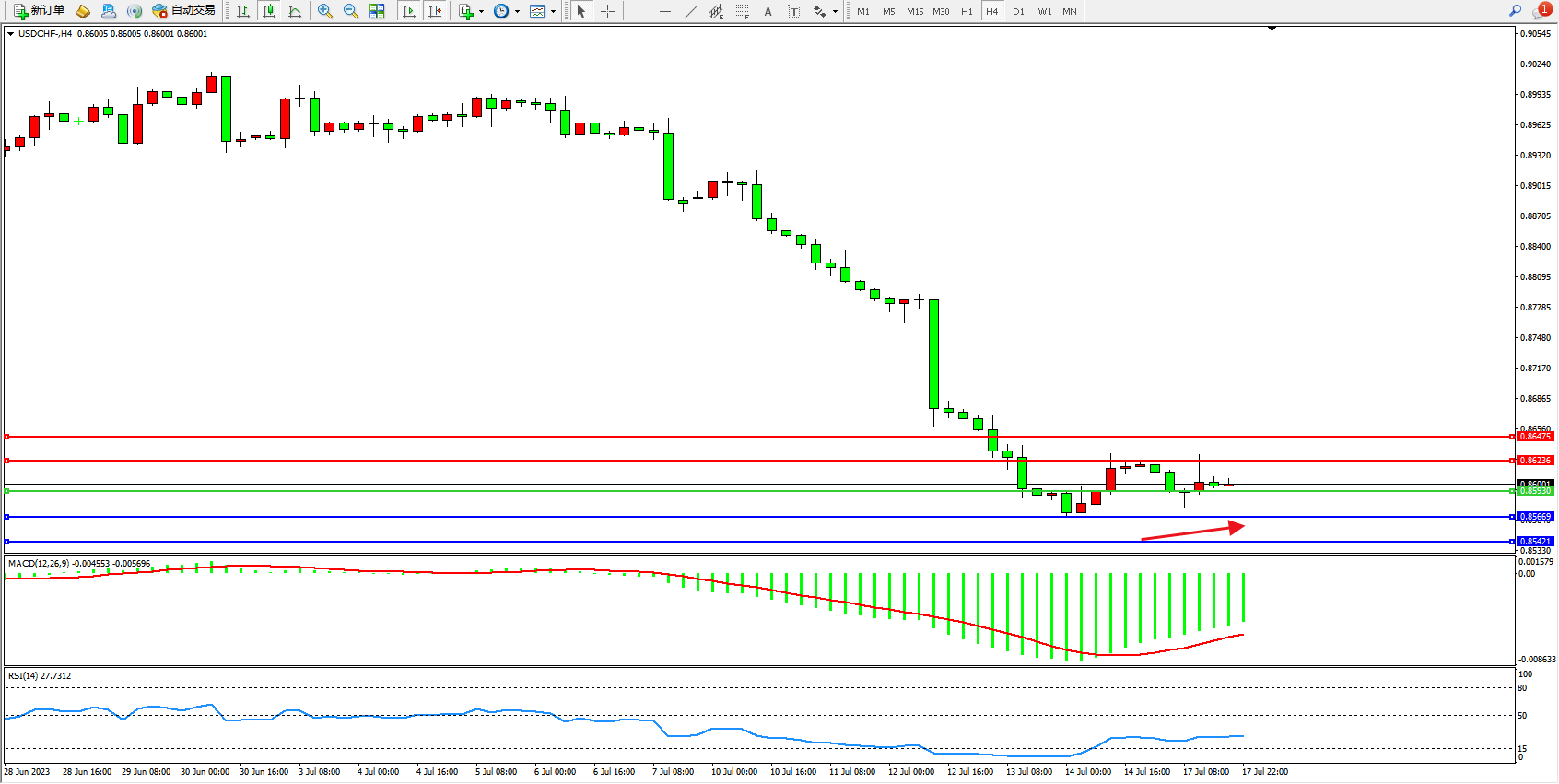This screenshot has height=784, width=1559.
Task: Toggle chart auto scroll to latest bar
Action: (x=409, y=11)
